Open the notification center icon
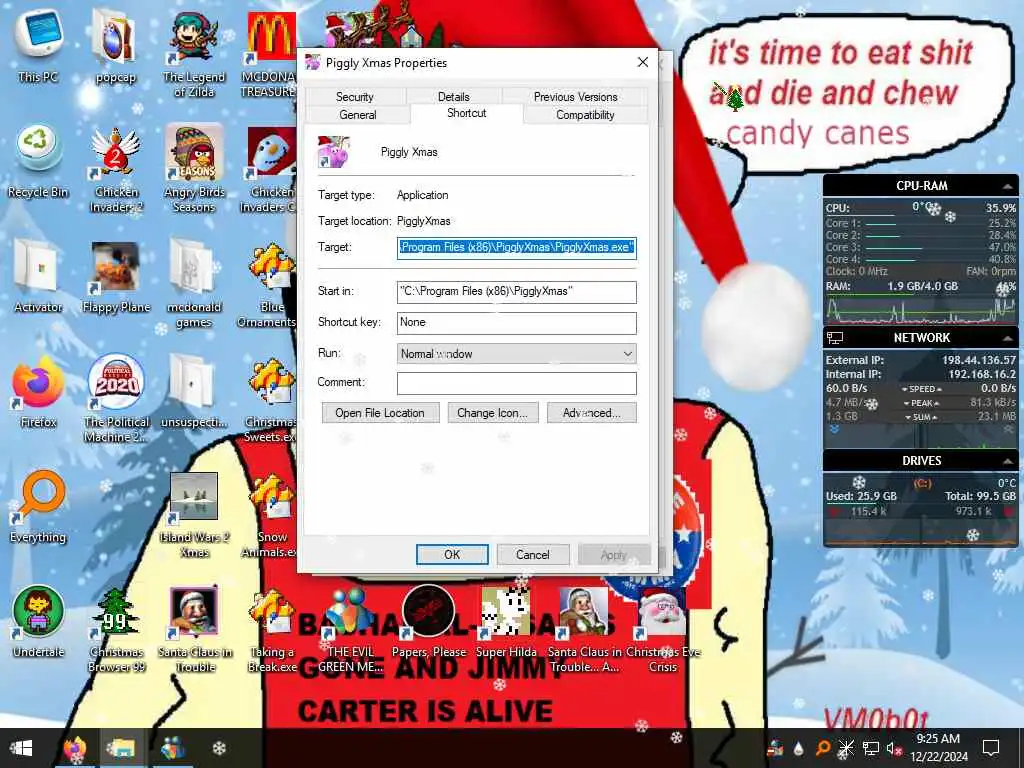 point(991,748)
